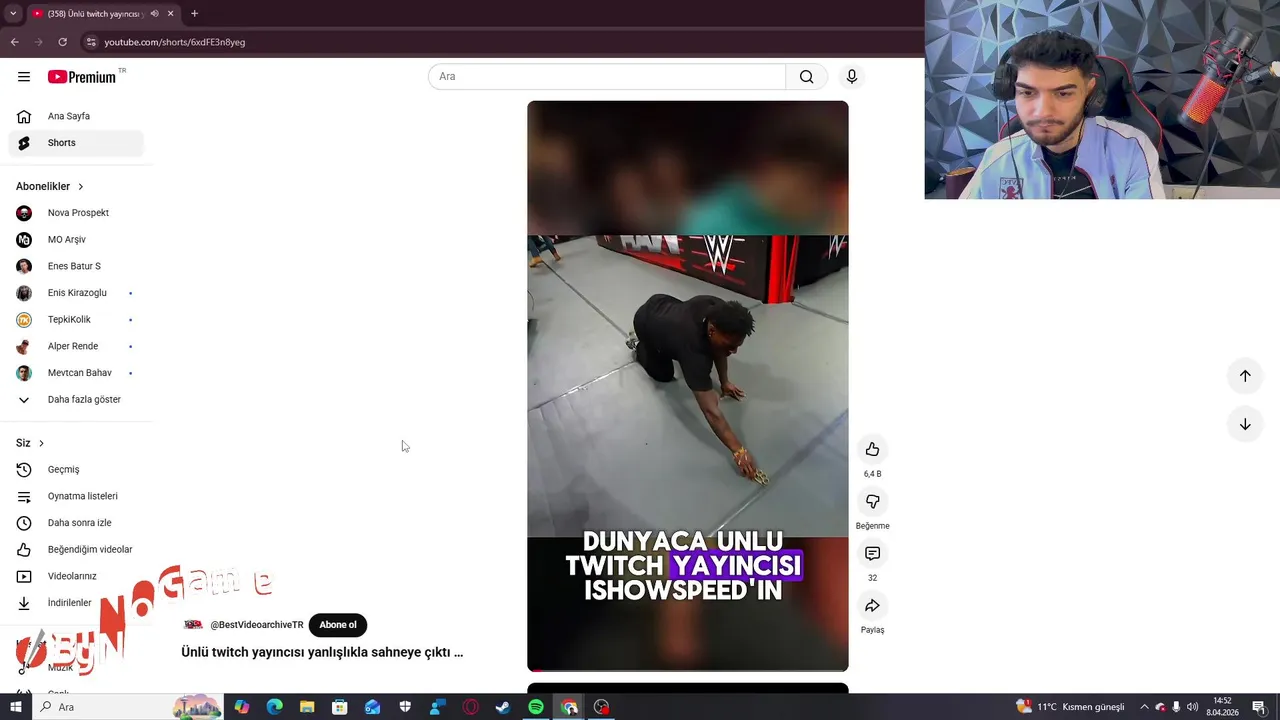Screen dimensions: 1280x720
Task: Open Spotify from the taskbar
Action: (536, 707)
